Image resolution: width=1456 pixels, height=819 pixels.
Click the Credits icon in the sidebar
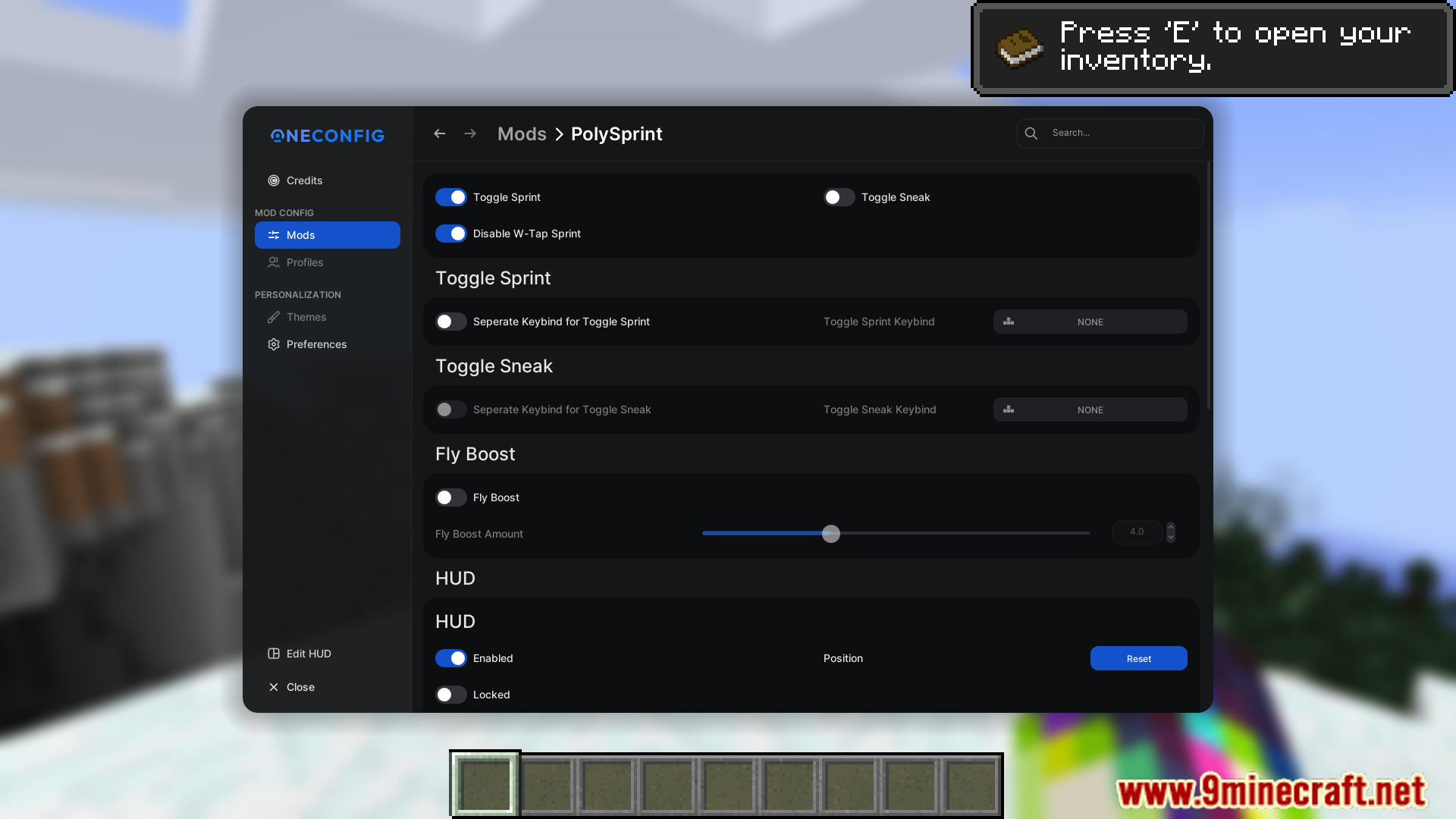274,180
